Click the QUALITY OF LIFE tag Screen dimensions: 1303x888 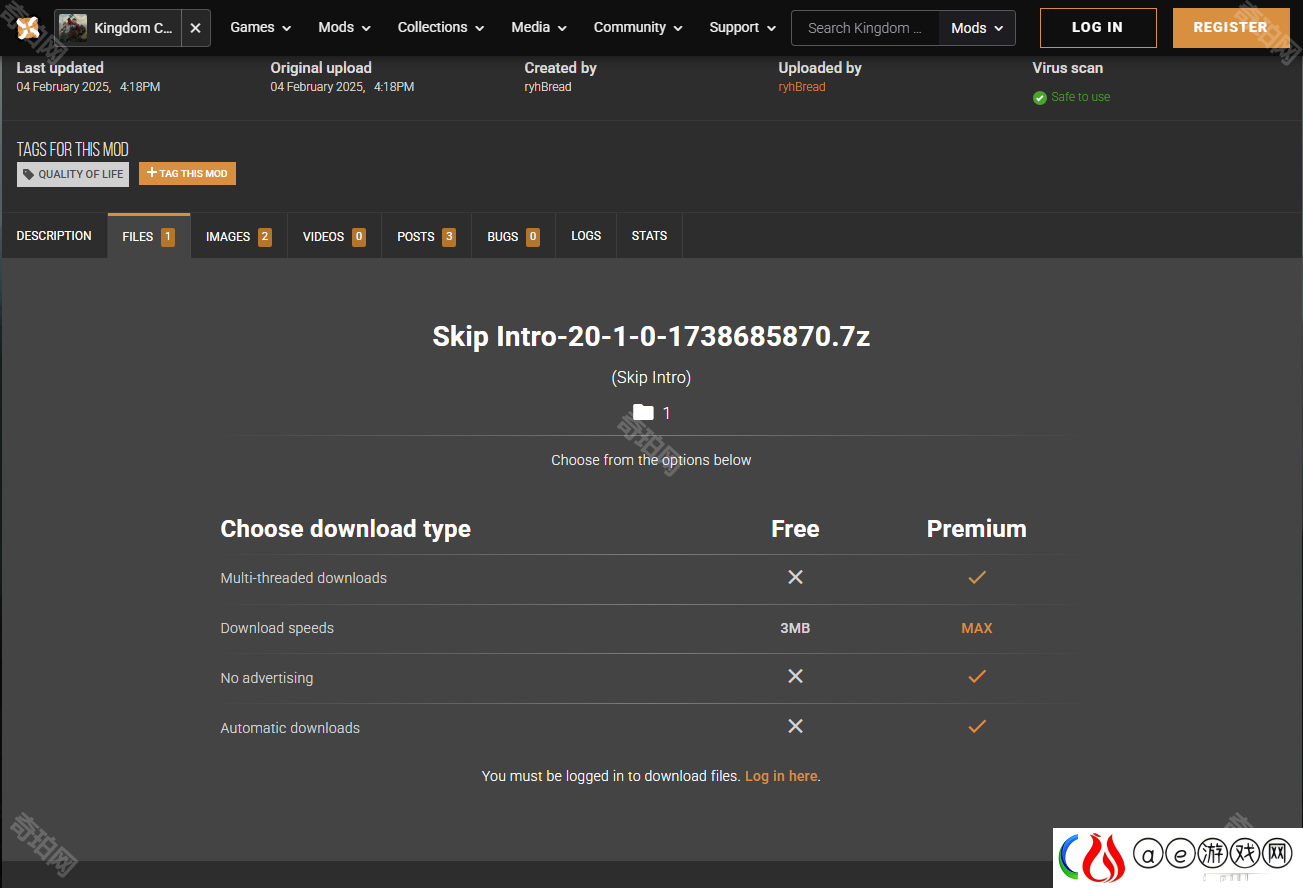73,174
